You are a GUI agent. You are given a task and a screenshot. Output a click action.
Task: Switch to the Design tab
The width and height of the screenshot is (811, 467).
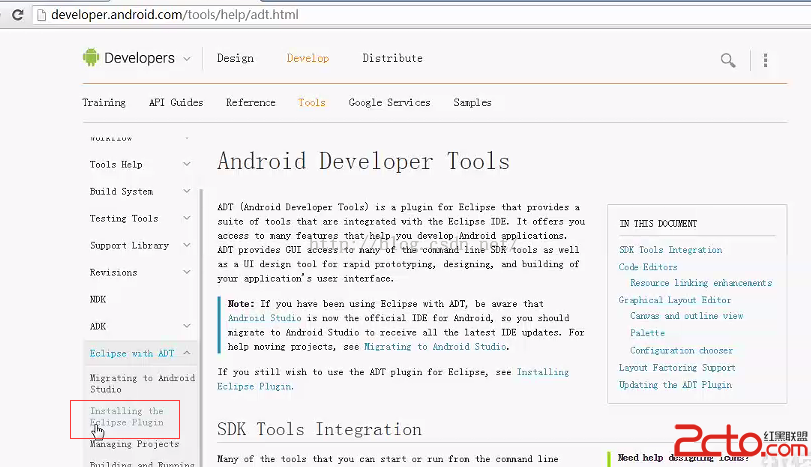(x=235, y=58)
